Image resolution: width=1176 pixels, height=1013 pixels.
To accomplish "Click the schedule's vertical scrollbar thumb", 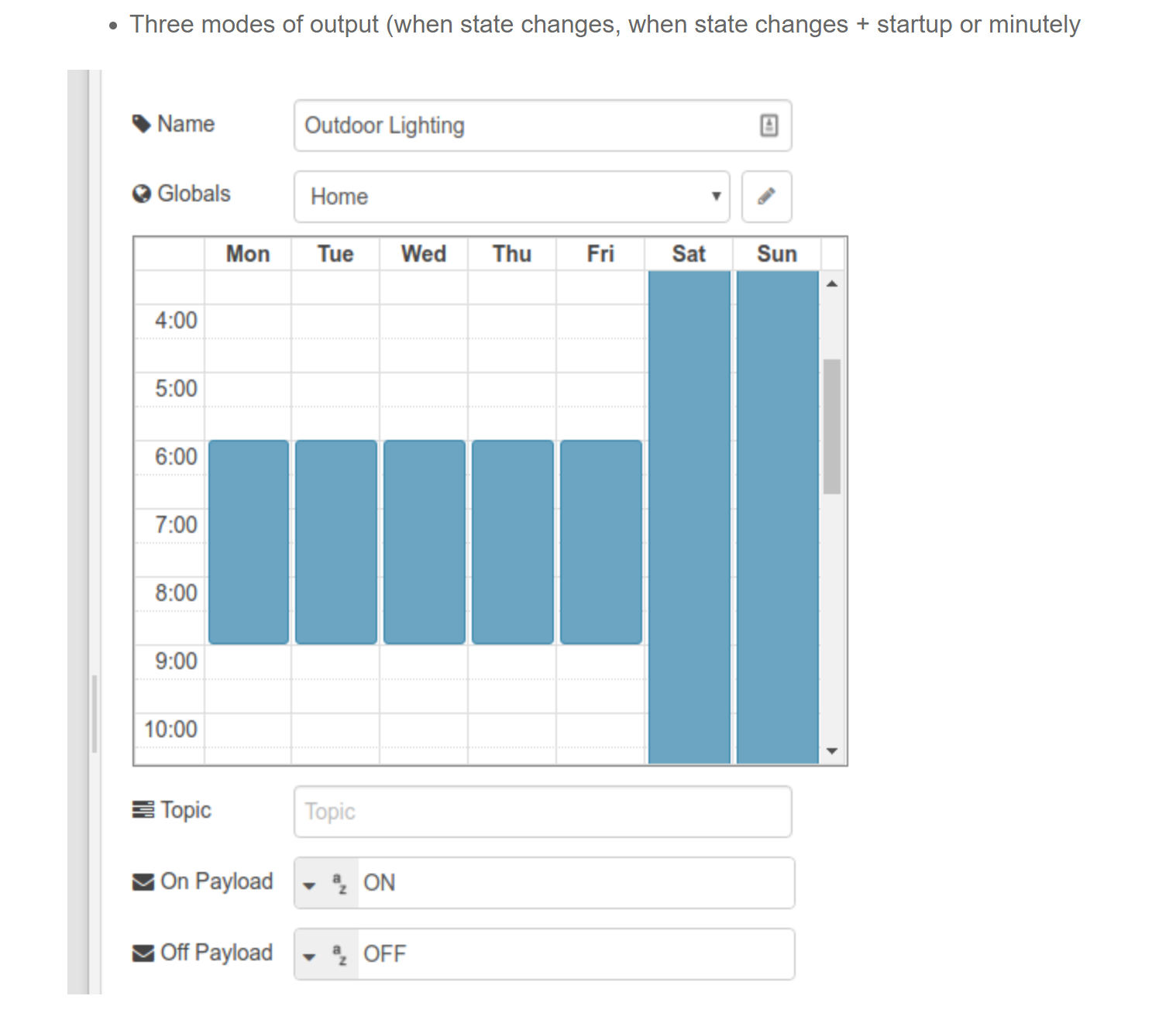I will pyautogui.click(x=832, y=426).
